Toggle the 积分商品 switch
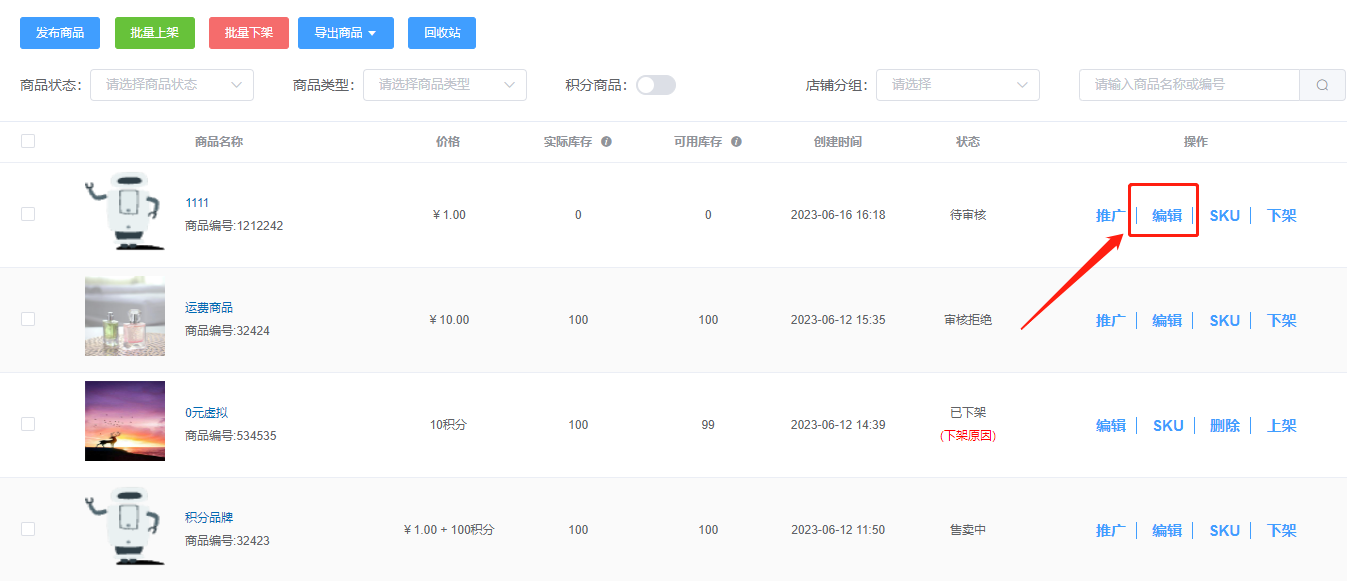The height and width of the screenshot is (581, 1347). (656, 85)
